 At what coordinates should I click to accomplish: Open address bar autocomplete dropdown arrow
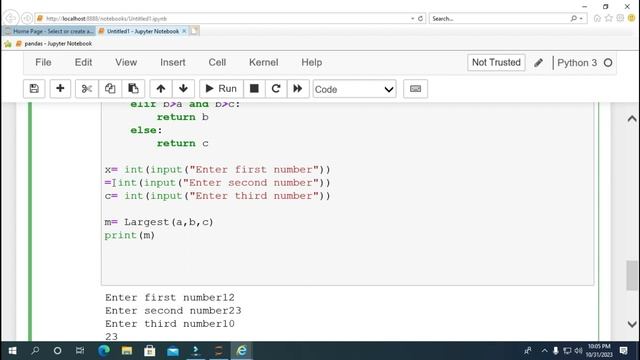click(x=412, y=18)
